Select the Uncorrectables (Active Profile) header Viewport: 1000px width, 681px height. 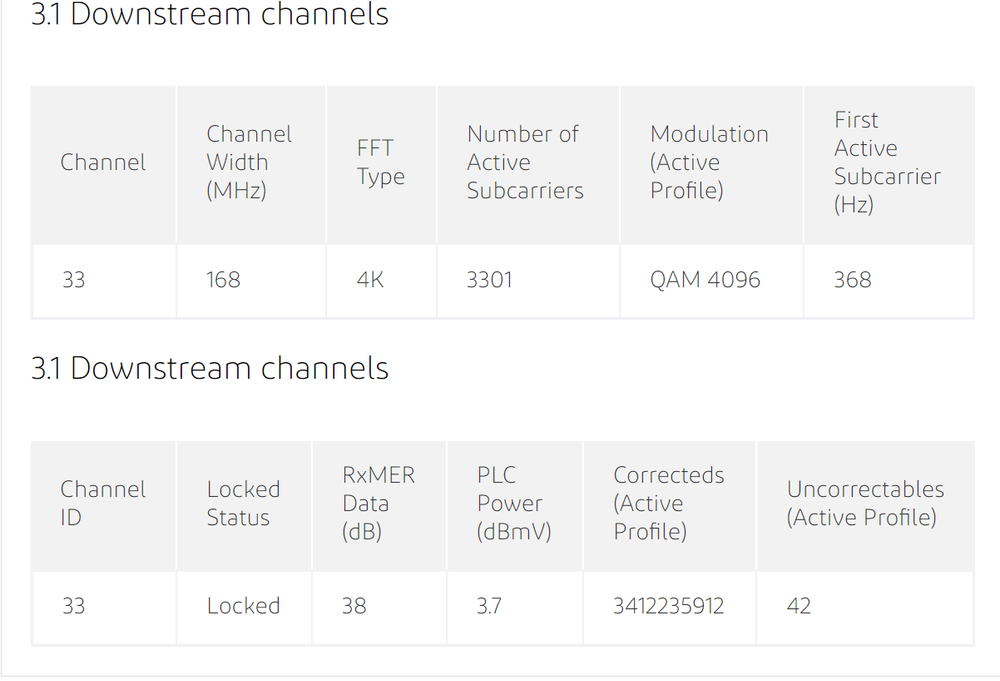pyautogui.click(x=865, y=503)
